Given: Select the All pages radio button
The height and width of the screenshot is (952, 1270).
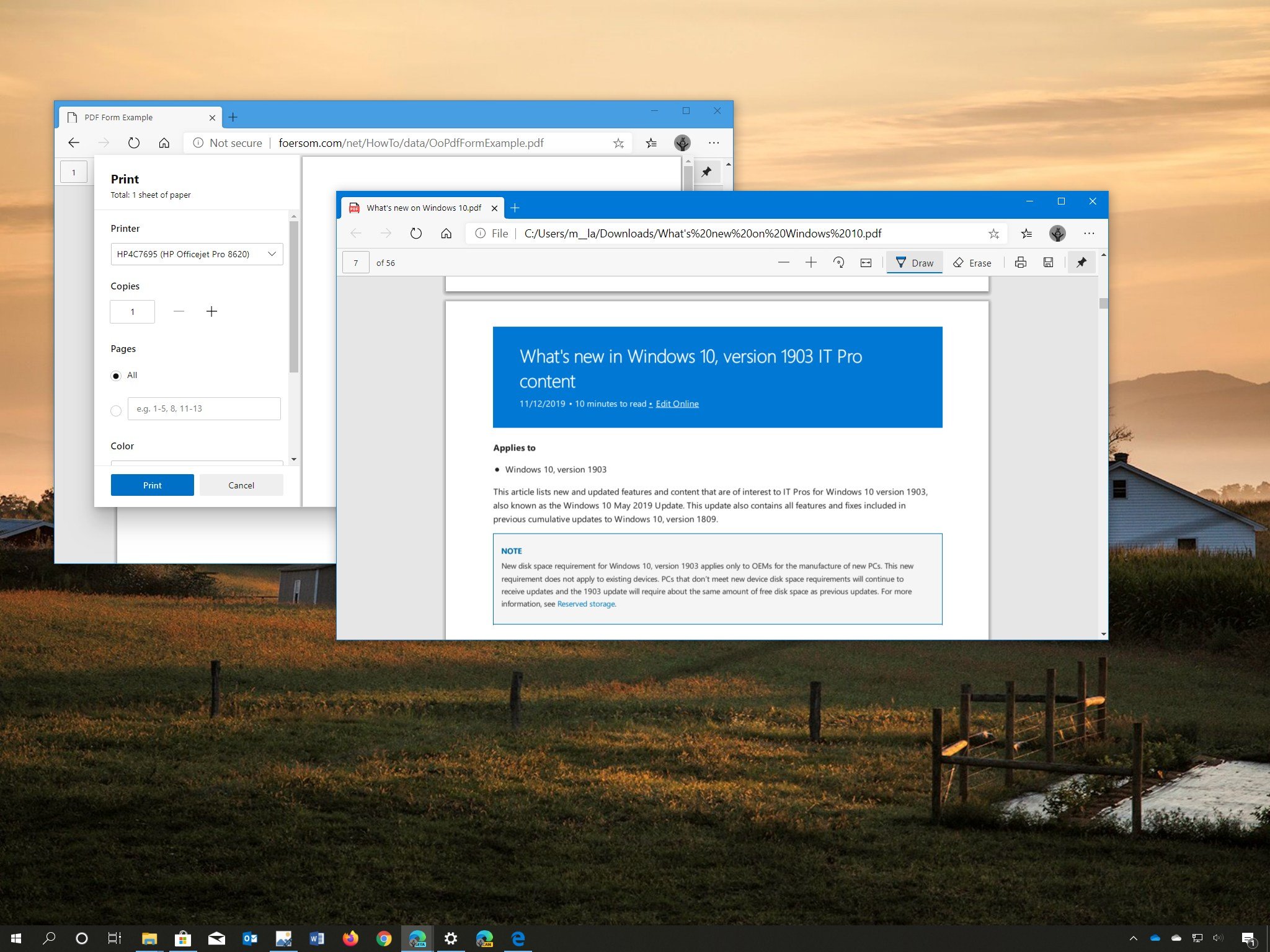Looking at the screenshot, I should coord(116,376).
